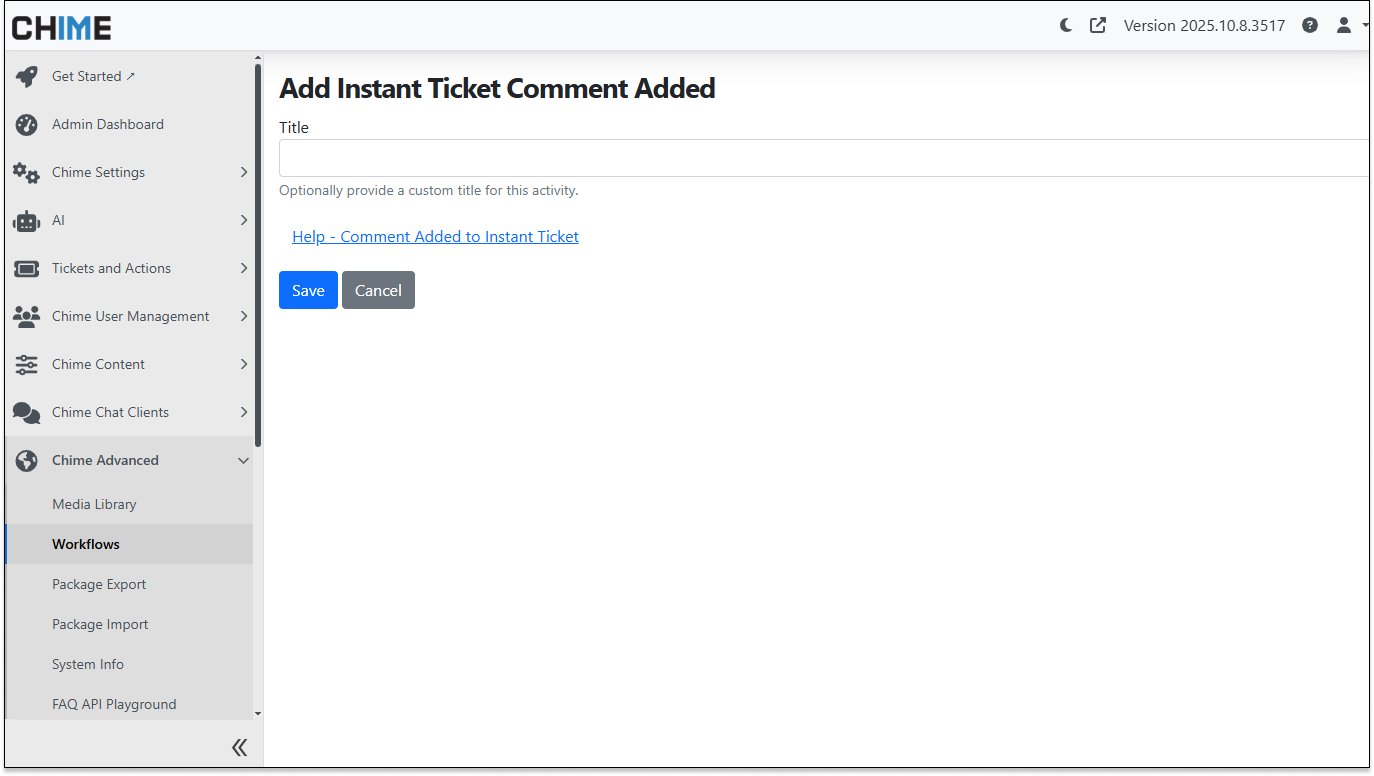Screen dimensions: 1374x776
Task: Open the help question mark icon
Action: 1310,26
